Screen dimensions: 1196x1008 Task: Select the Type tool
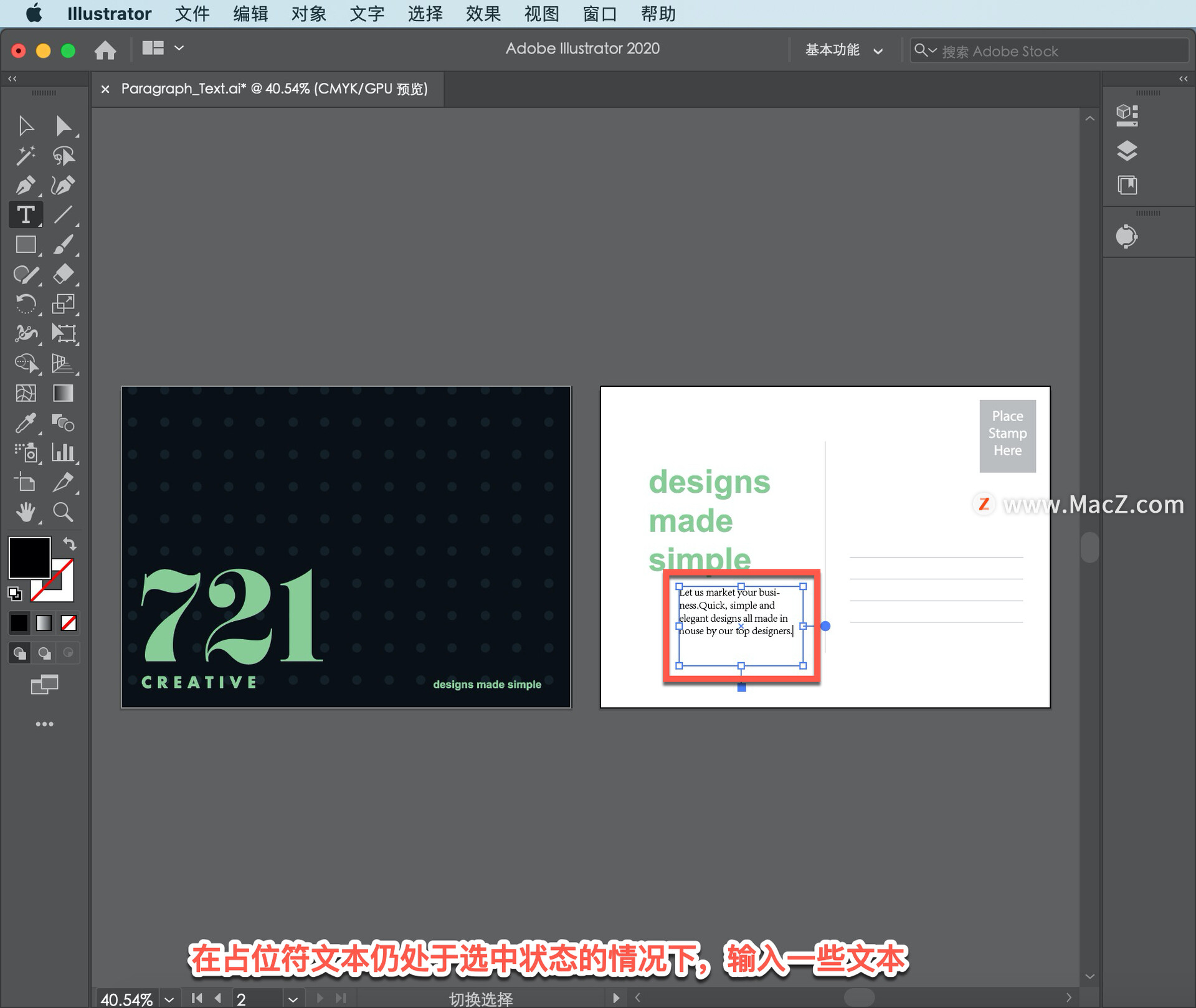pyautogui.click(x=26, y=215)
